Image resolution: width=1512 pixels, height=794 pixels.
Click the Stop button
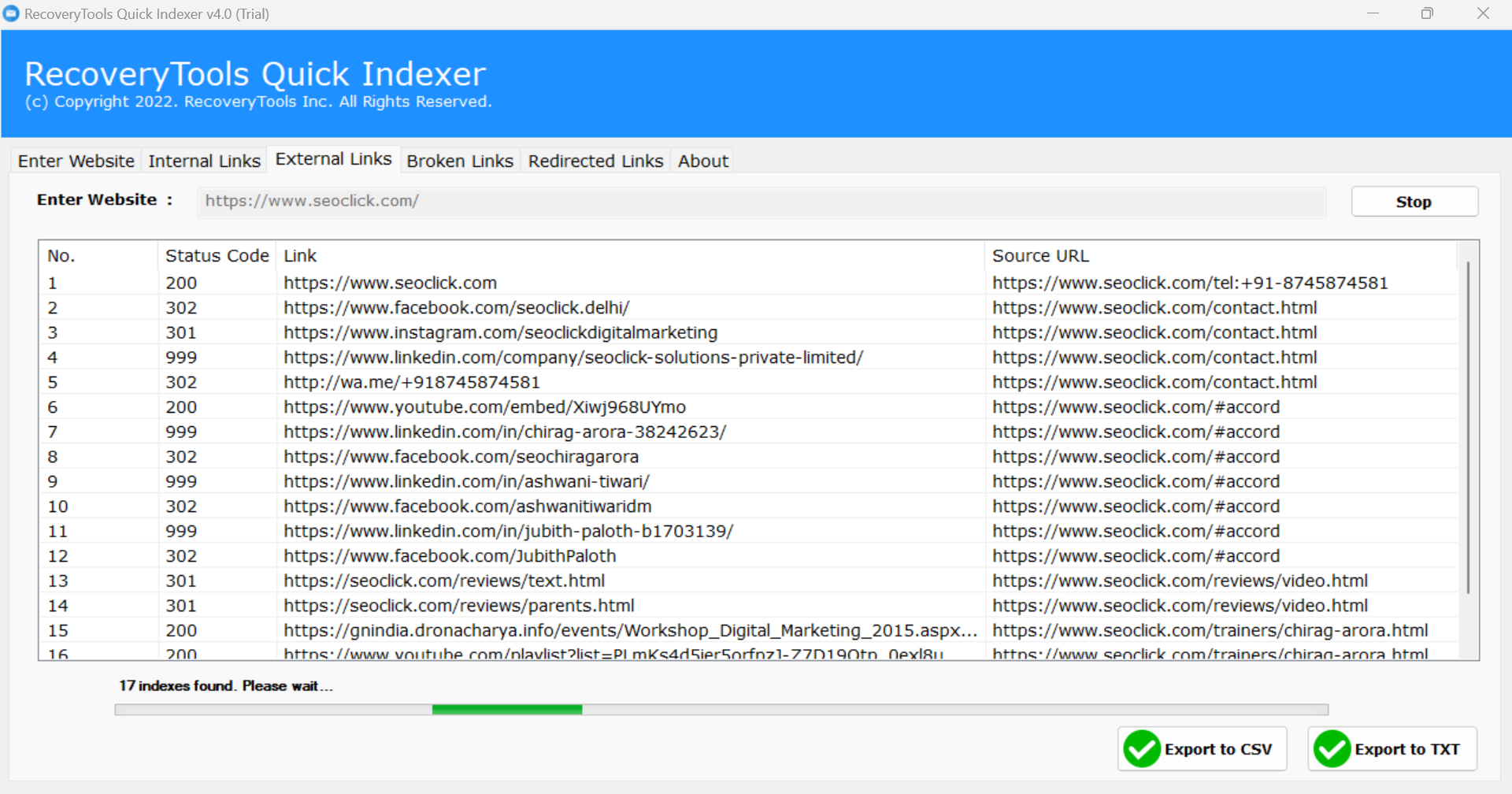pos(1414,202)
